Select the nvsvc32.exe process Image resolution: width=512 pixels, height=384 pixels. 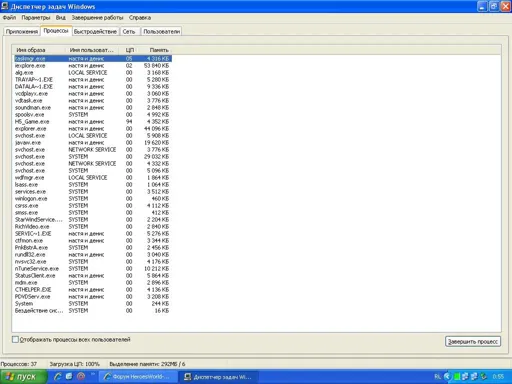[93, 262]
